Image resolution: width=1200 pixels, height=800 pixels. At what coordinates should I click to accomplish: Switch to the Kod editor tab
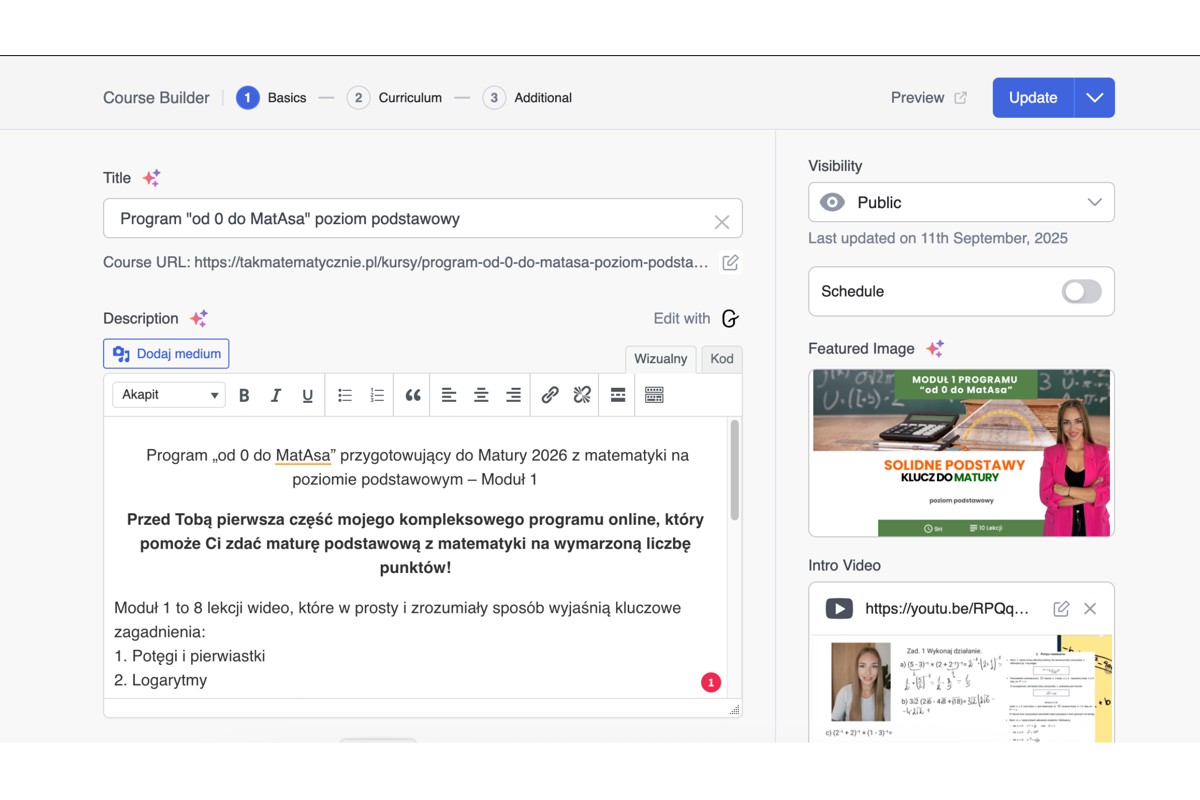[x=722, y=359]
